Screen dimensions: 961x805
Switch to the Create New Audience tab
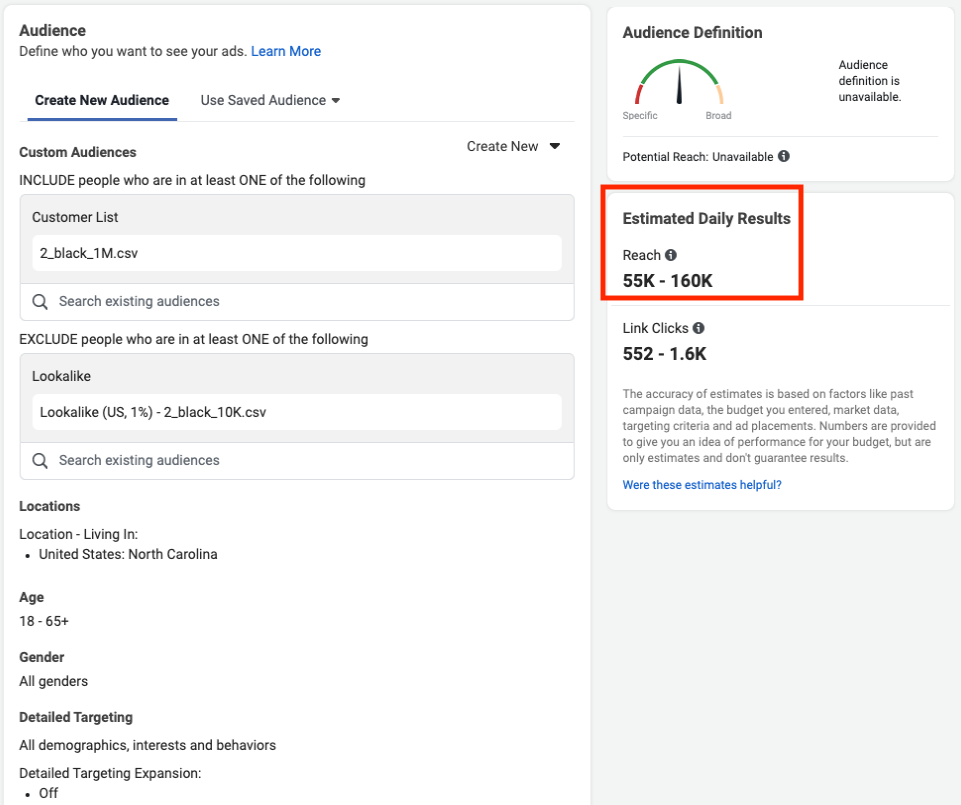[102, 100]
